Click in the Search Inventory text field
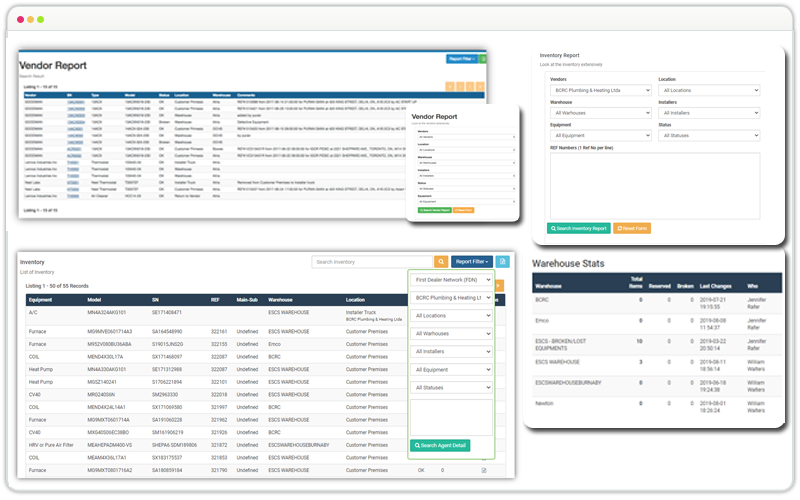Image resolution: width=800 pixels, height=500 pixels. 371,262
